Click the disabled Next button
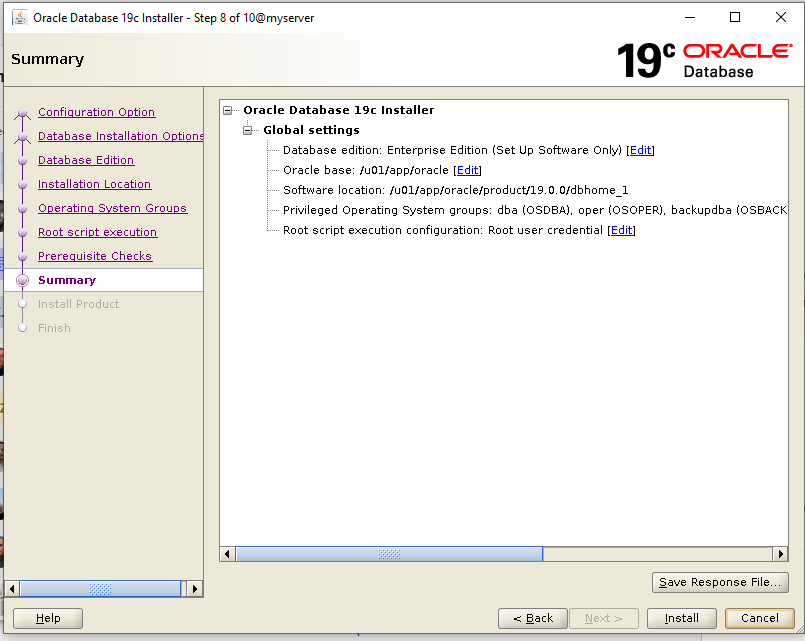 tap(604, 618)
